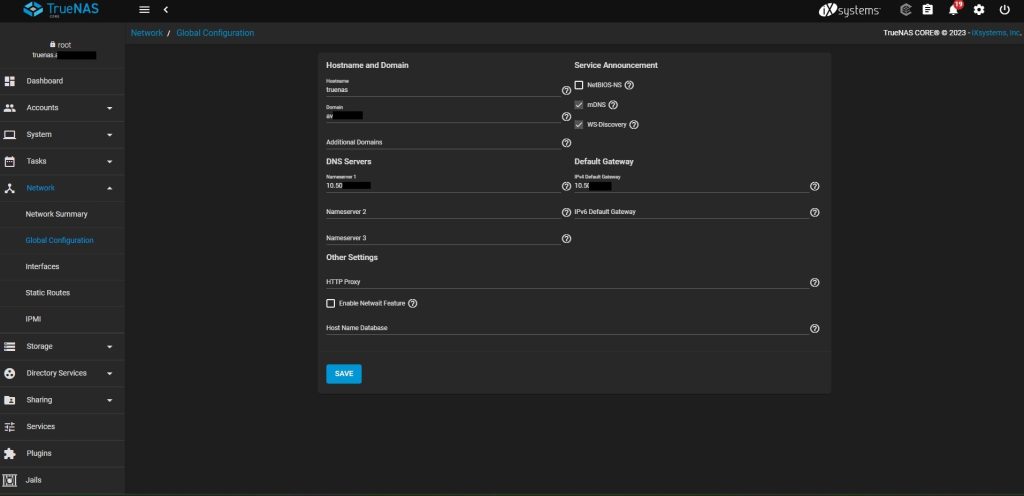
Task: Expand the Directory Services menu arrow
Action: click(110, 373)
